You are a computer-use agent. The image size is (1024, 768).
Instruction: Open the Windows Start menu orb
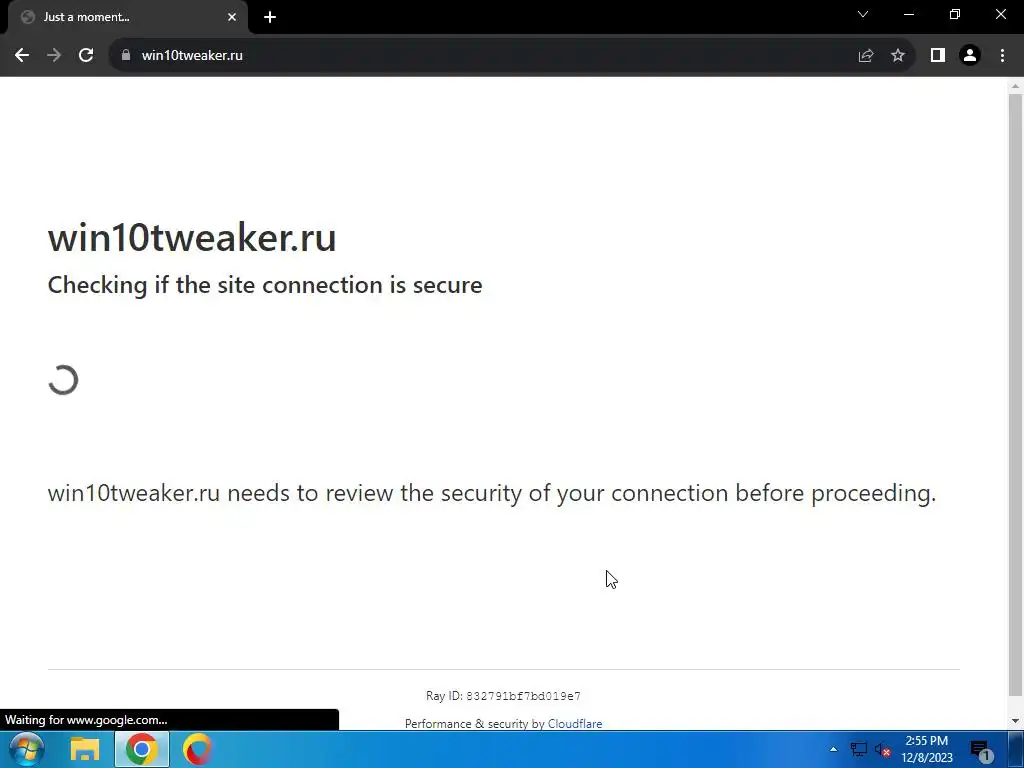(x=27, y=749)
